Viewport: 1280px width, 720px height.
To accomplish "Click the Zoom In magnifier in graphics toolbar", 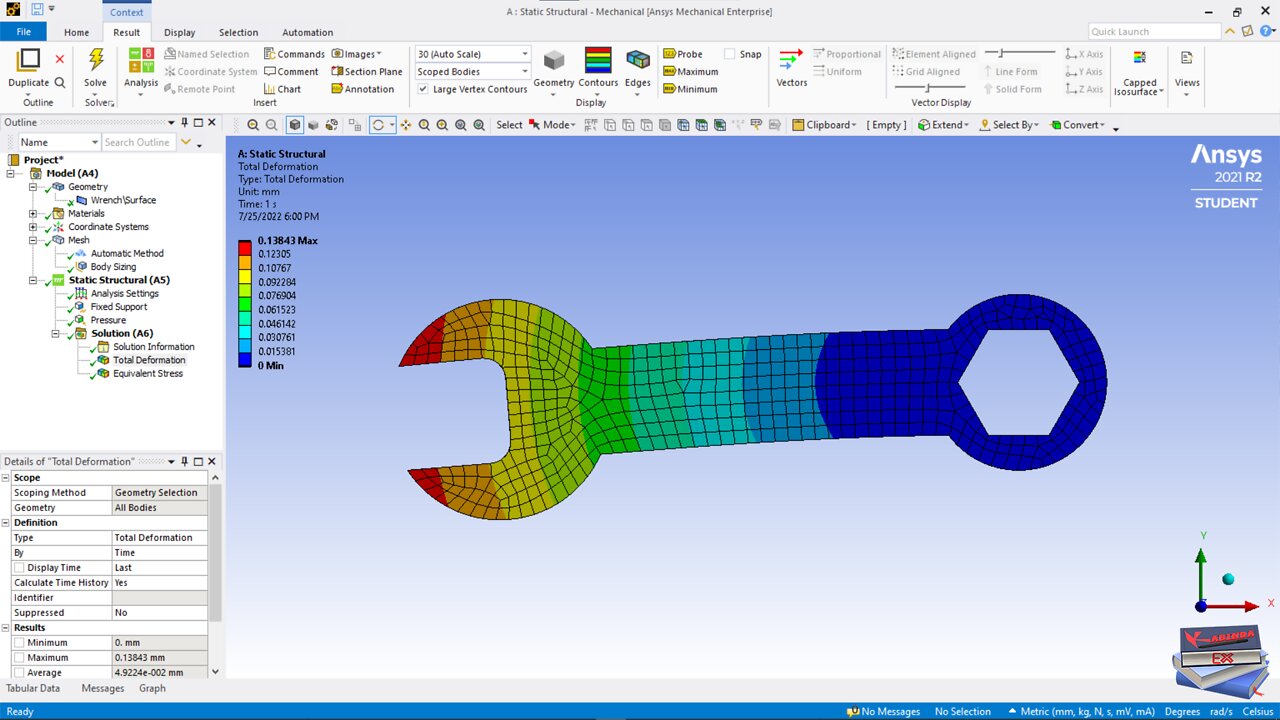I will [253, 125].
